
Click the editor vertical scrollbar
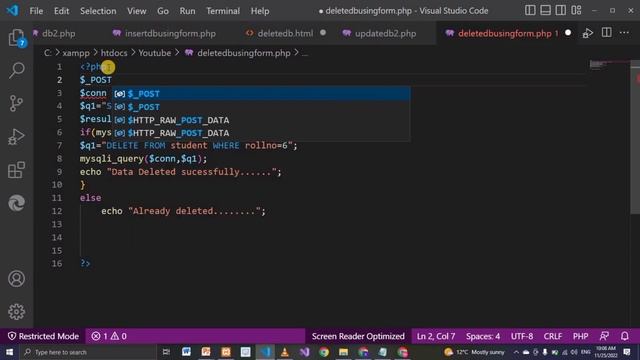point(635,137)
